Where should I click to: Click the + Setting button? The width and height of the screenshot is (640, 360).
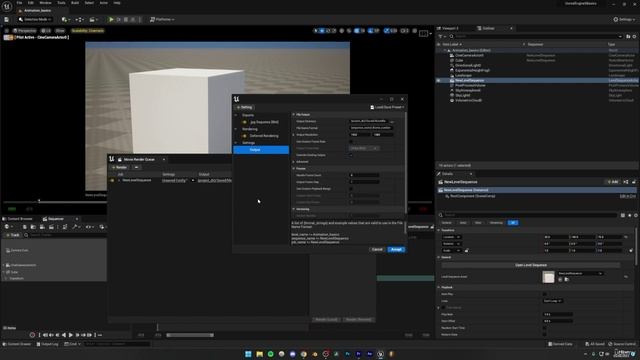[244, 107]
